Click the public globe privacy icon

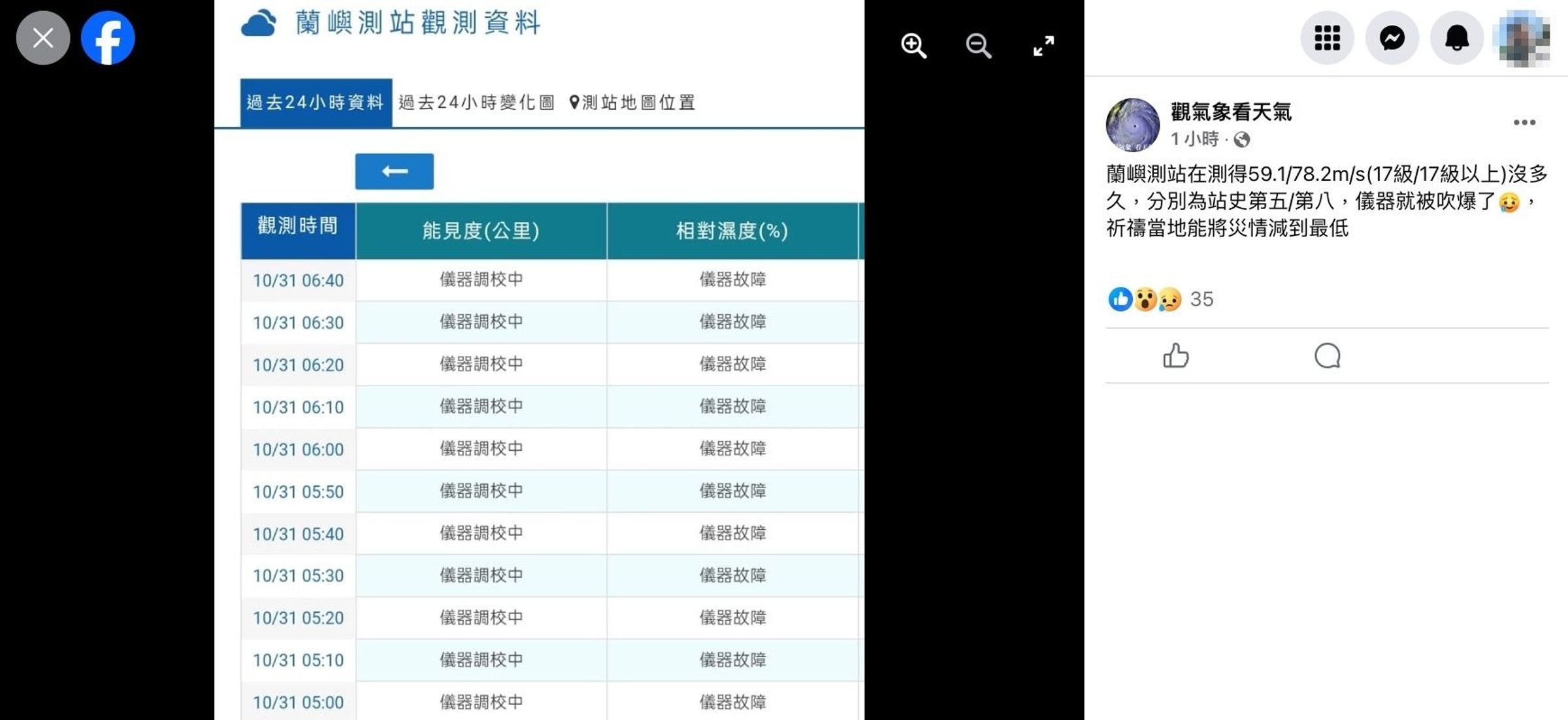(1242, 140)
